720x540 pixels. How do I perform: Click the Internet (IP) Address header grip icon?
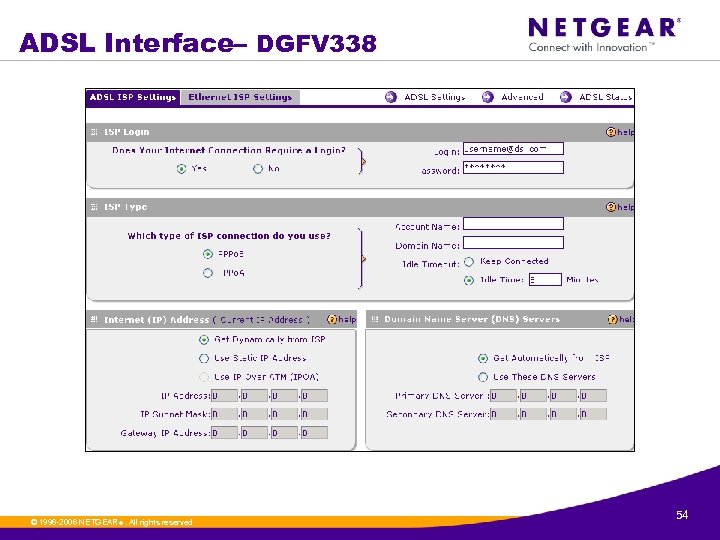[94, 319]
